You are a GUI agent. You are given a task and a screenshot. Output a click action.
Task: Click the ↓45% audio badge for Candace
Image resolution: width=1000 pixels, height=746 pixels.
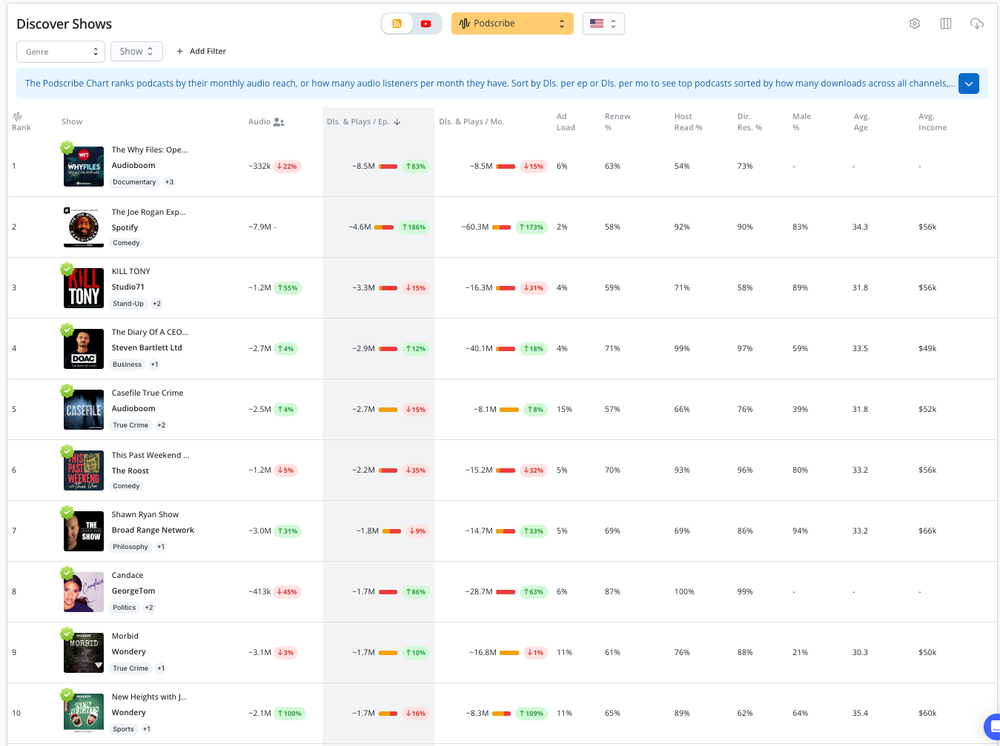pyautogui.click(x=287, y=592)
